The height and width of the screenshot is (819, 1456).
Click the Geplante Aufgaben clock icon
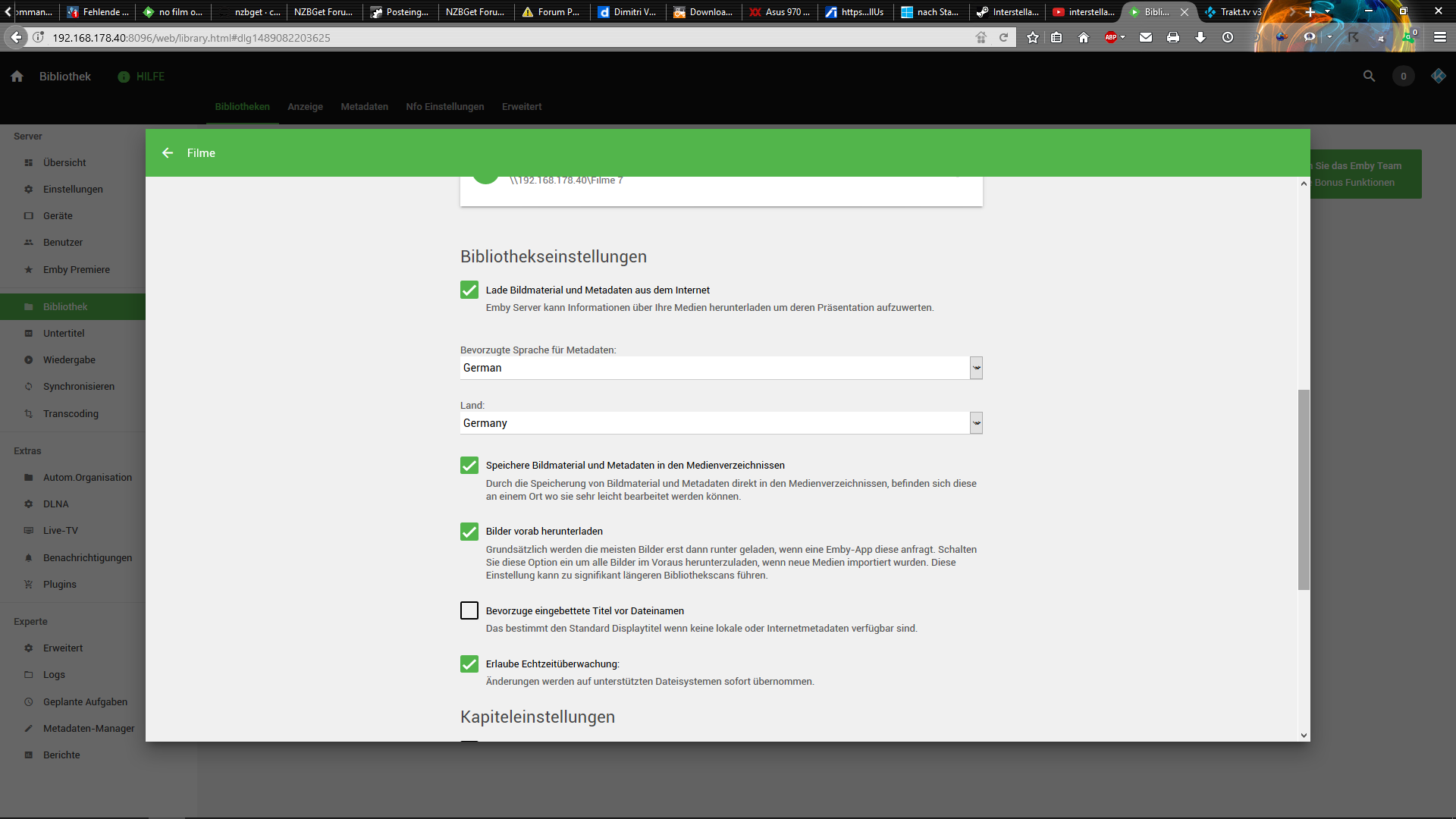pos(29,702)
